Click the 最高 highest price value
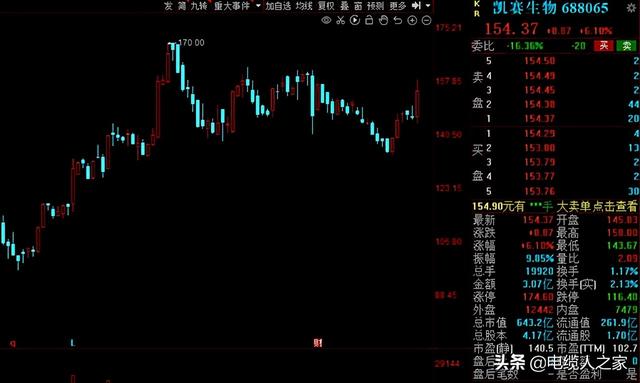640x383 pixels. pyautogui.click(x=622, y=233)
